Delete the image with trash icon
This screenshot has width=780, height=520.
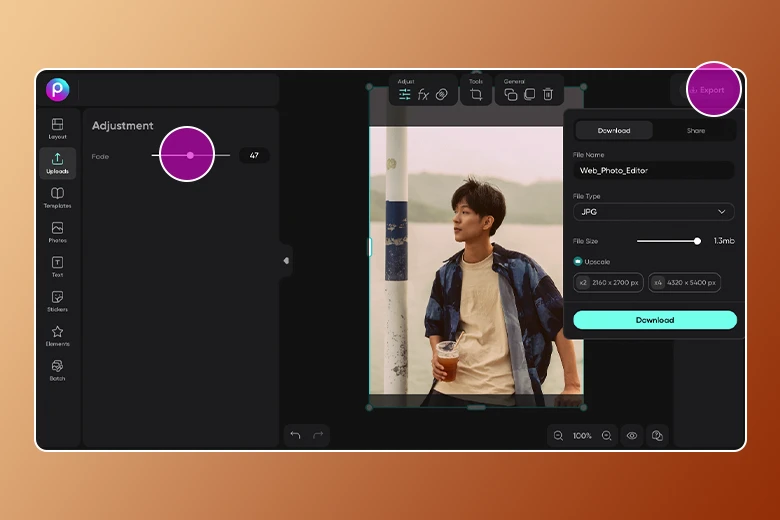click(x=548, y=95)
